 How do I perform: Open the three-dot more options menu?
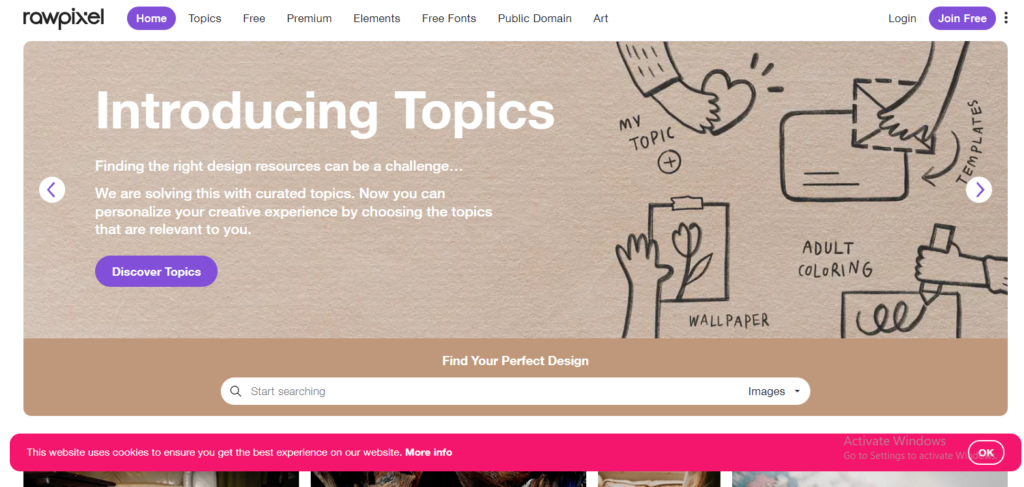click(x=1006, y=18)
